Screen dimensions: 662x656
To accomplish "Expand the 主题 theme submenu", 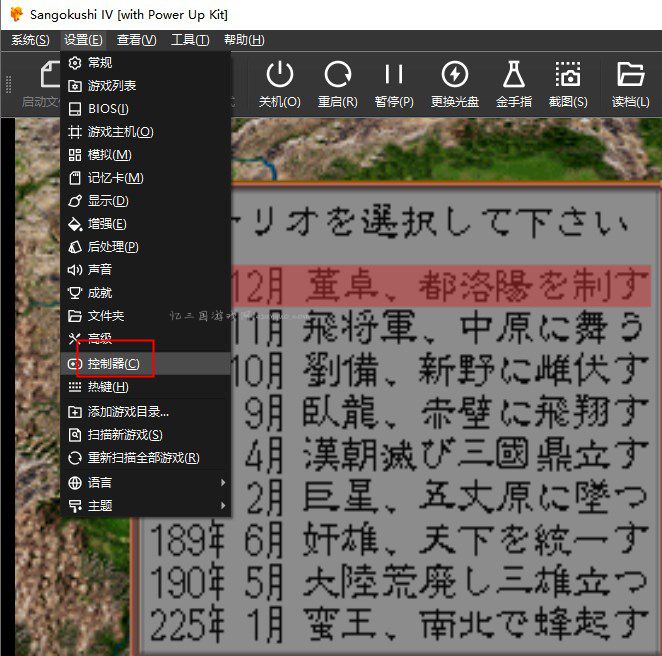I will (146, 506).
